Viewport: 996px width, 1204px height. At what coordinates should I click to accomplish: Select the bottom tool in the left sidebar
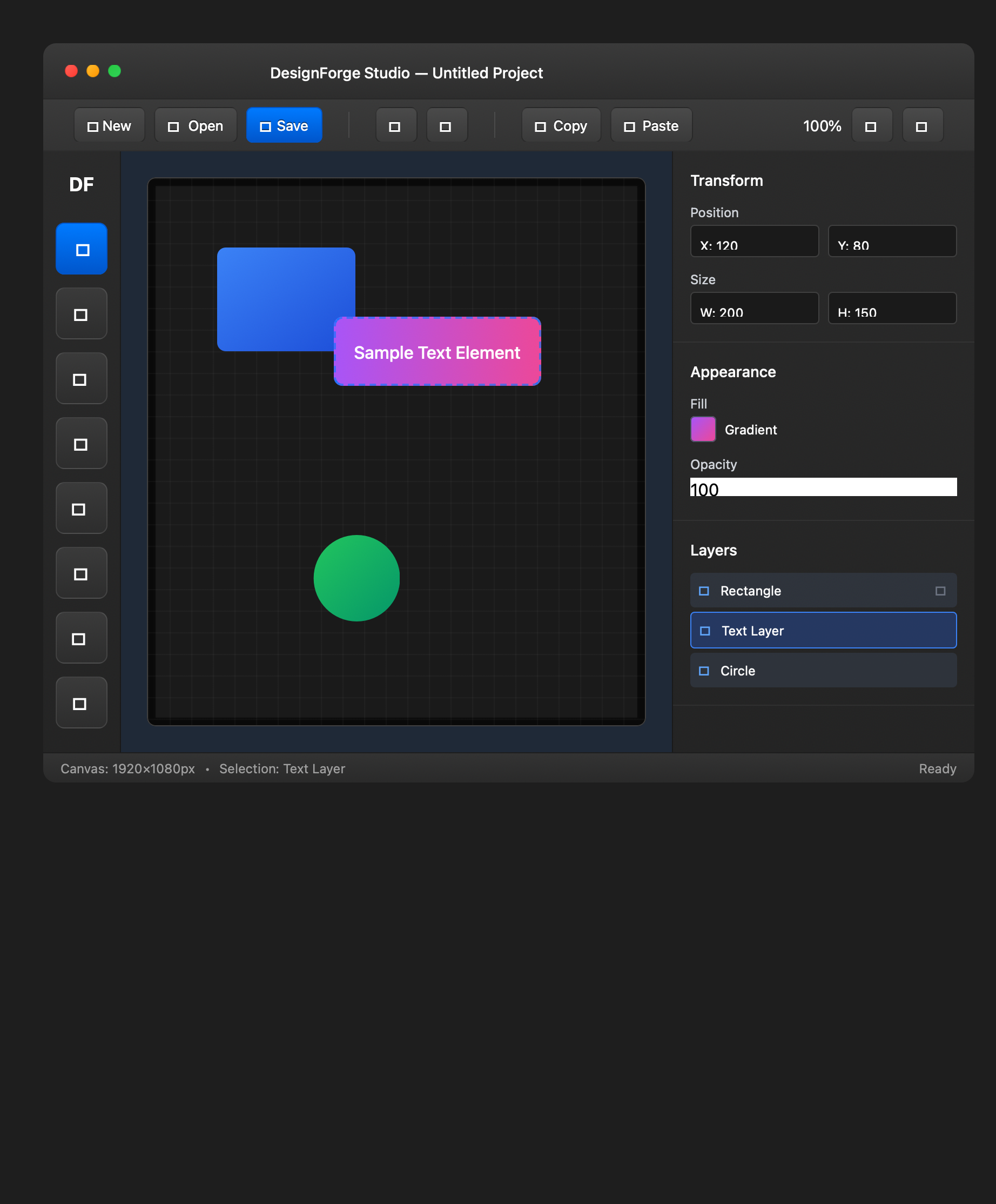(82, 703)
